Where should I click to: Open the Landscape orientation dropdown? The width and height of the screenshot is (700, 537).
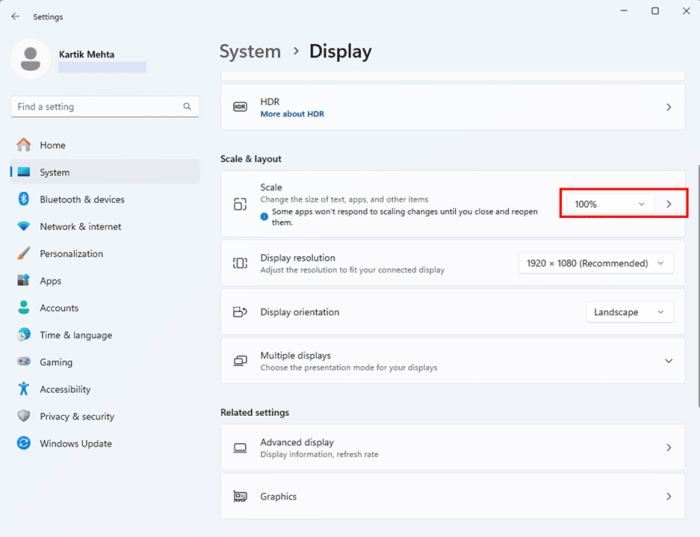coord(629,312)
